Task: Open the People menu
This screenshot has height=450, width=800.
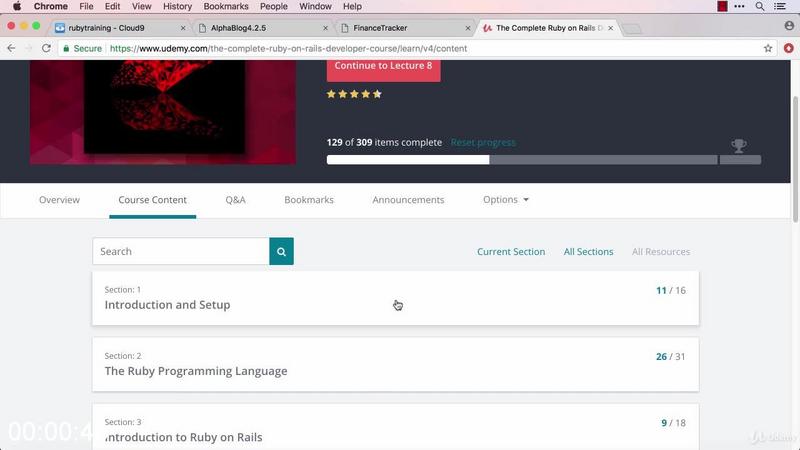Action: (273, 6)
